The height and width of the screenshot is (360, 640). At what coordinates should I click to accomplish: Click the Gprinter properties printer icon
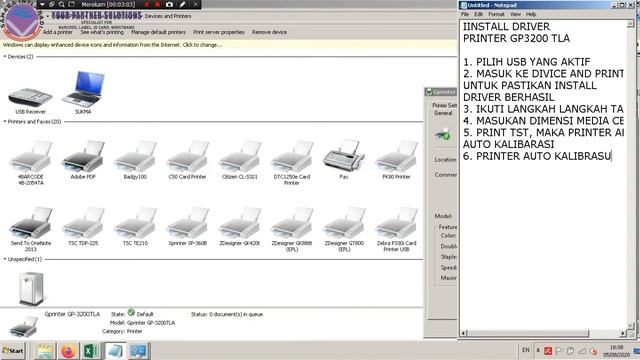point(443,134)
